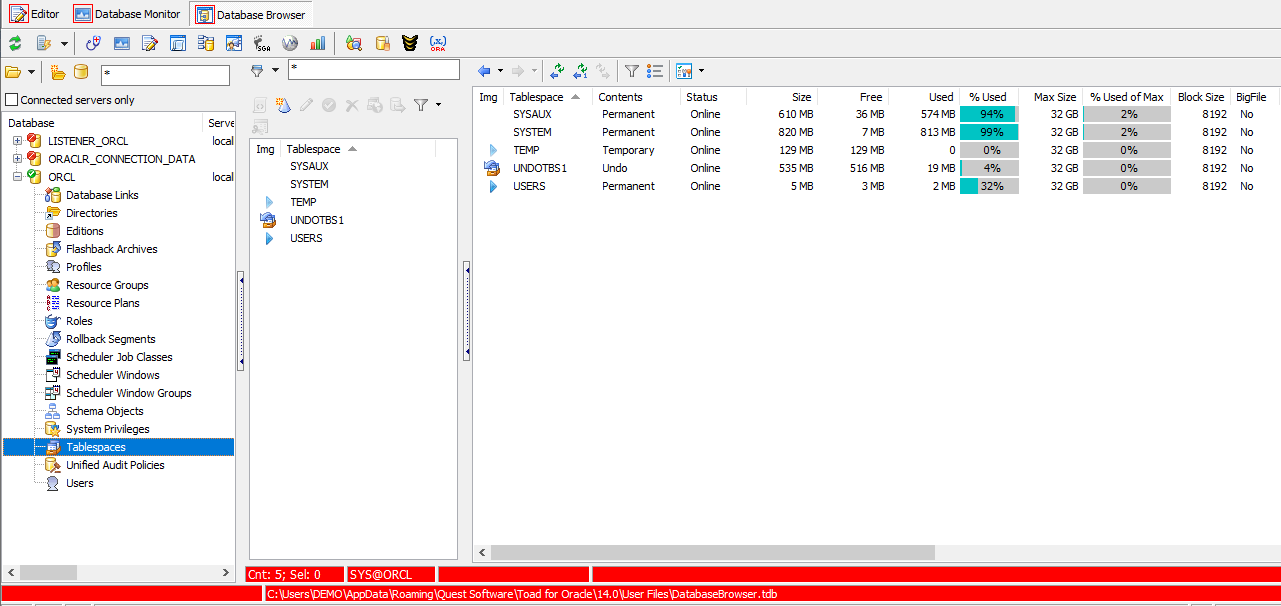Select Unified Audit Policies in the tree
The width and height of the screenshot is (1281, 606).
tap(115, 465)
